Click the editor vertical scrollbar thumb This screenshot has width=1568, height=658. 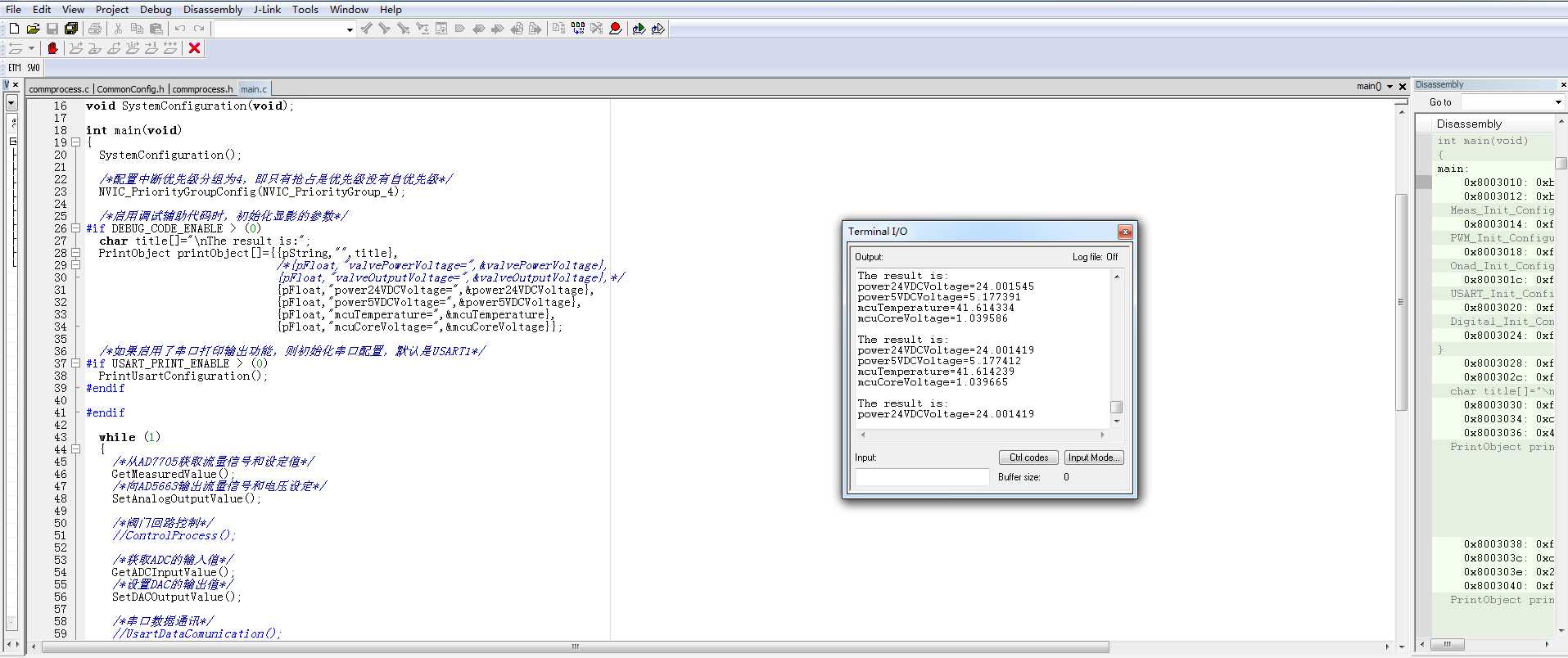(x=1401, y=301)
